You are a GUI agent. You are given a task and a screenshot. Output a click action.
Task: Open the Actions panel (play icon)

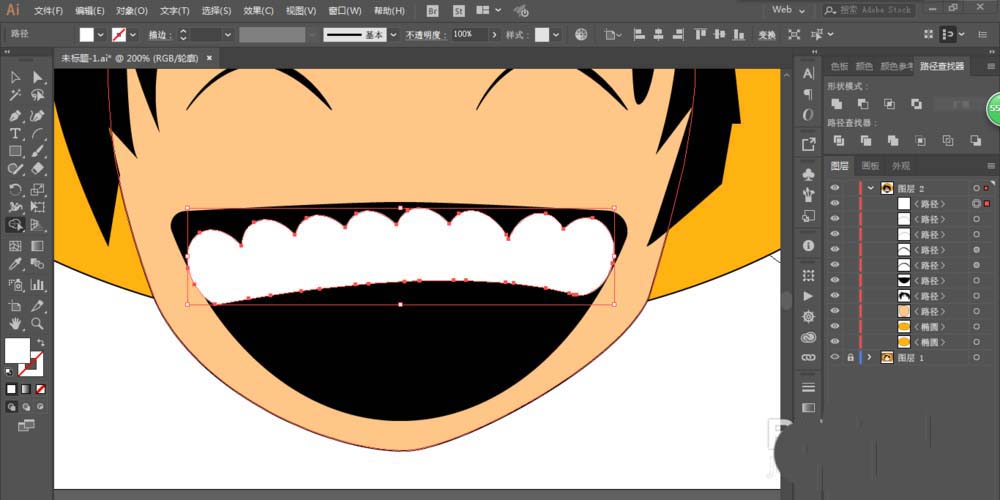point(808,296)
